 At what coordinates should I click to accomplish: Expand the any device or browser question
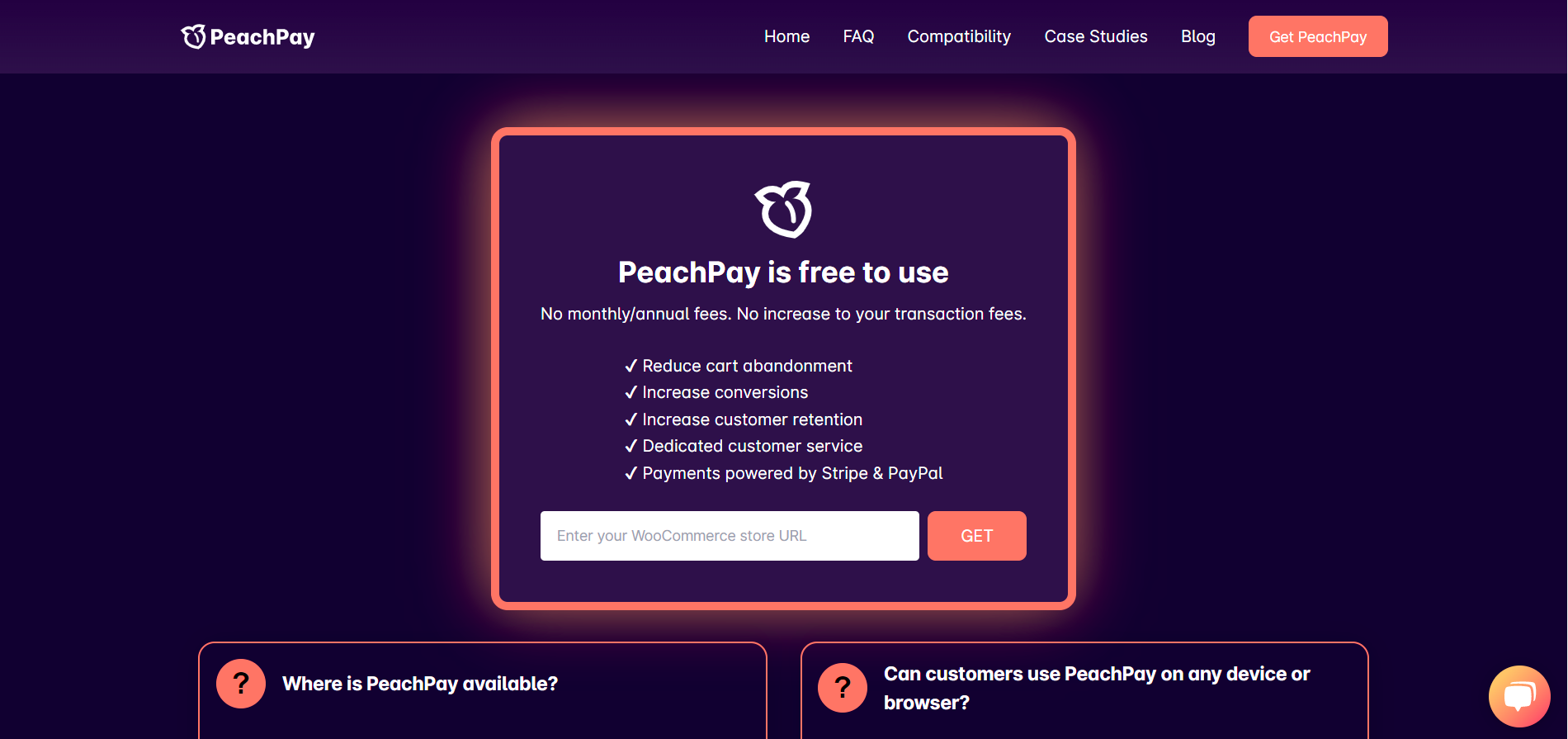coord(1097,688)
